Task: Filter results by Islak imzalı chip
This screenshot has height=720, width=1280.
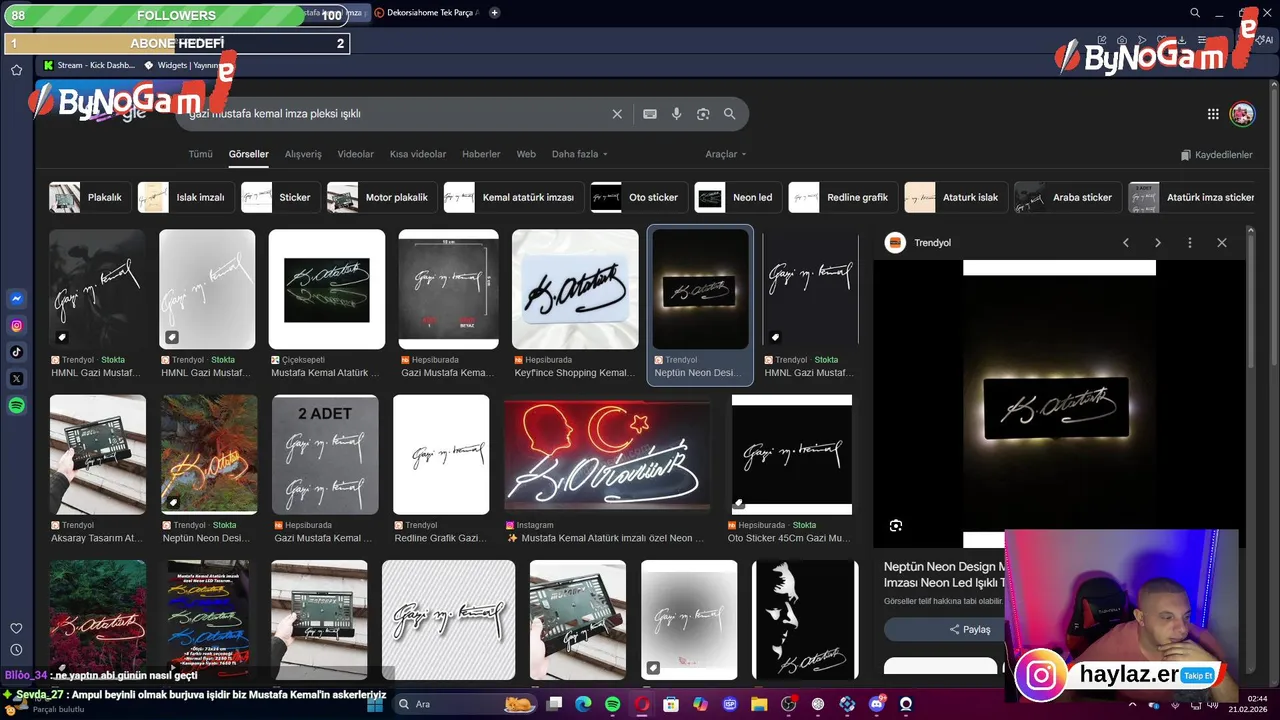Action: (x=185, y=197)
